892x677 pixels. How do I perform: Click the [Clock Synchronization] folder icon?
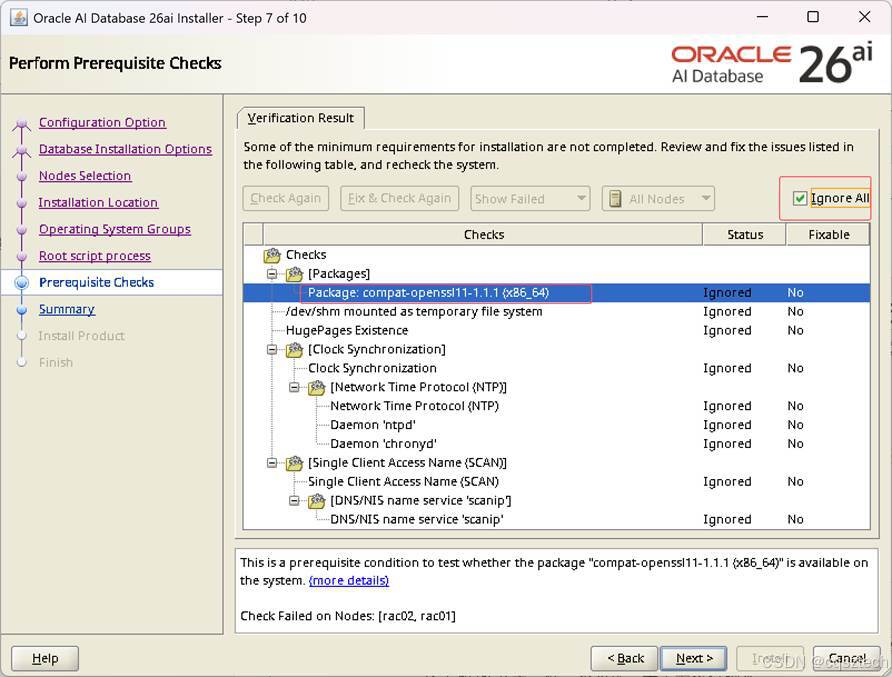coord(294,350)
